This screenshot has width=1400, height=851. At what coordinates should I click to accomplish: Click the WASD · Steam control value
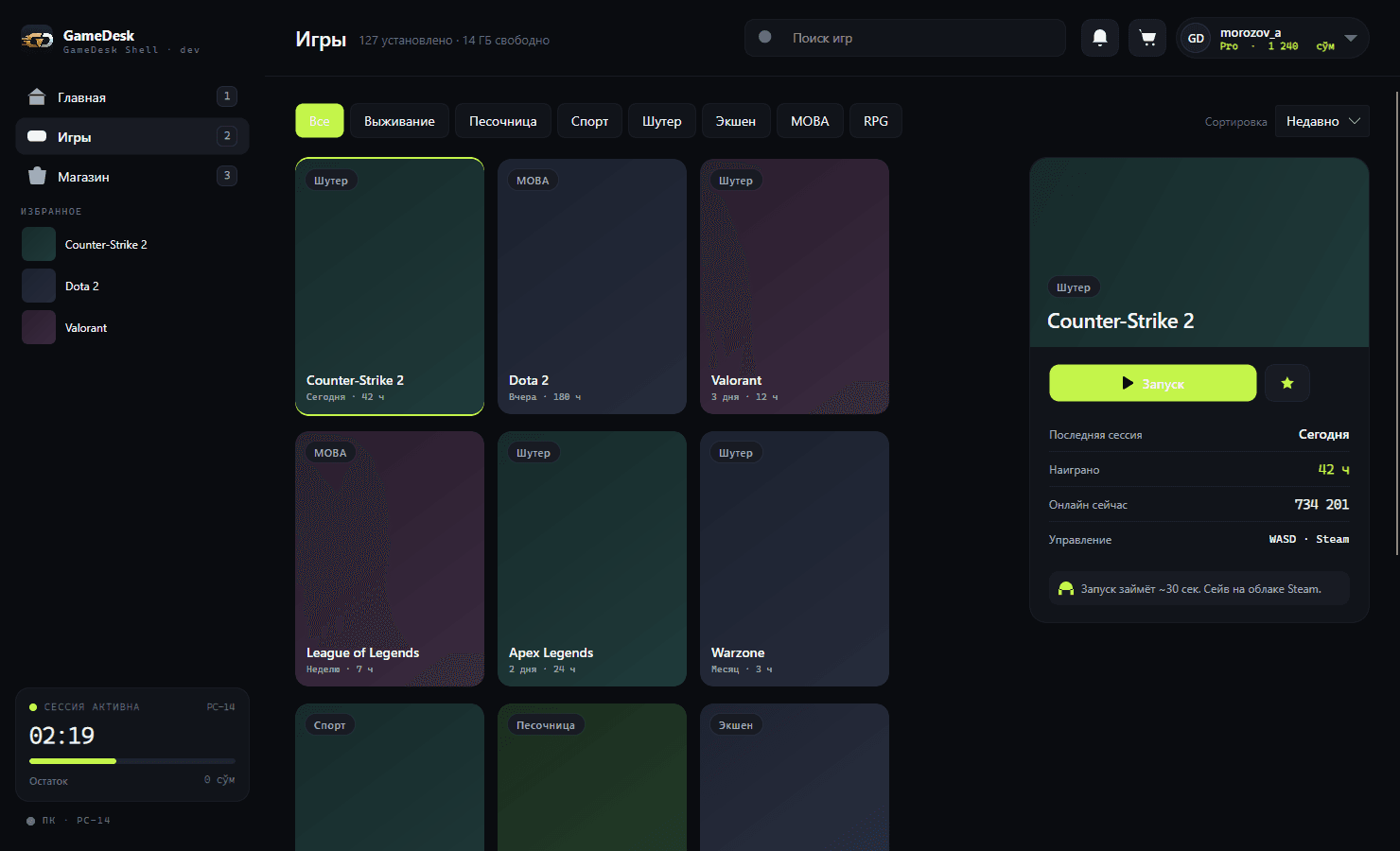[x=1309, y=539]
